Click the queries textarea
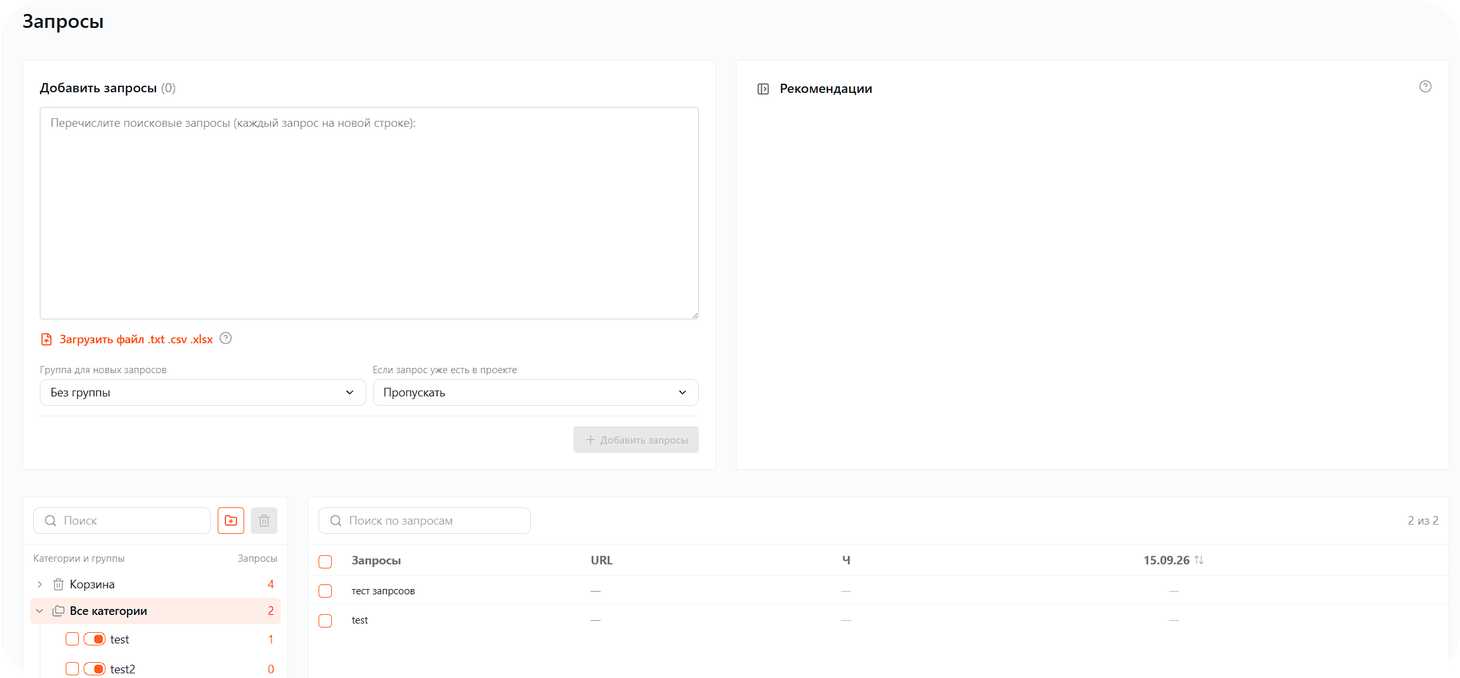Viewport: 1460px width, 678px height. pyautogui.click(x=369, y=213)
